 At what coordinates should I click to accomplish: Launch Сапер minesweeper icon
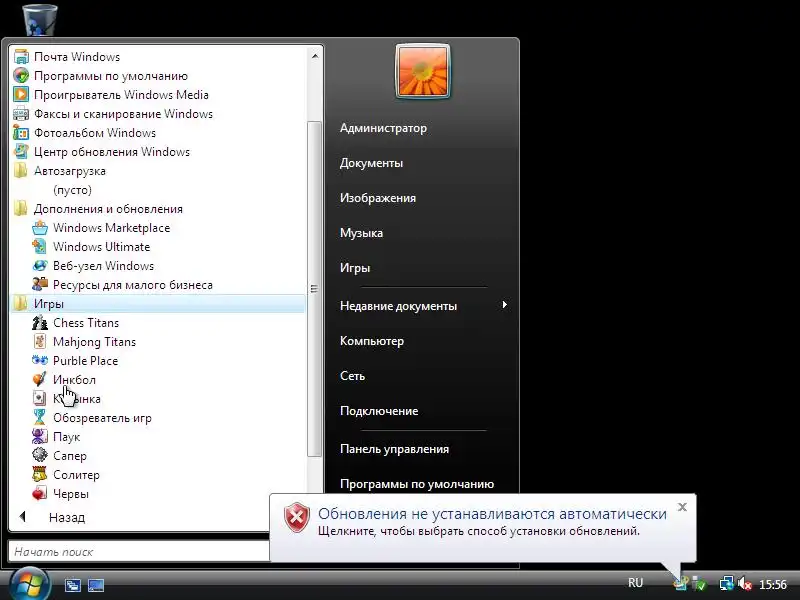(40, 455)
